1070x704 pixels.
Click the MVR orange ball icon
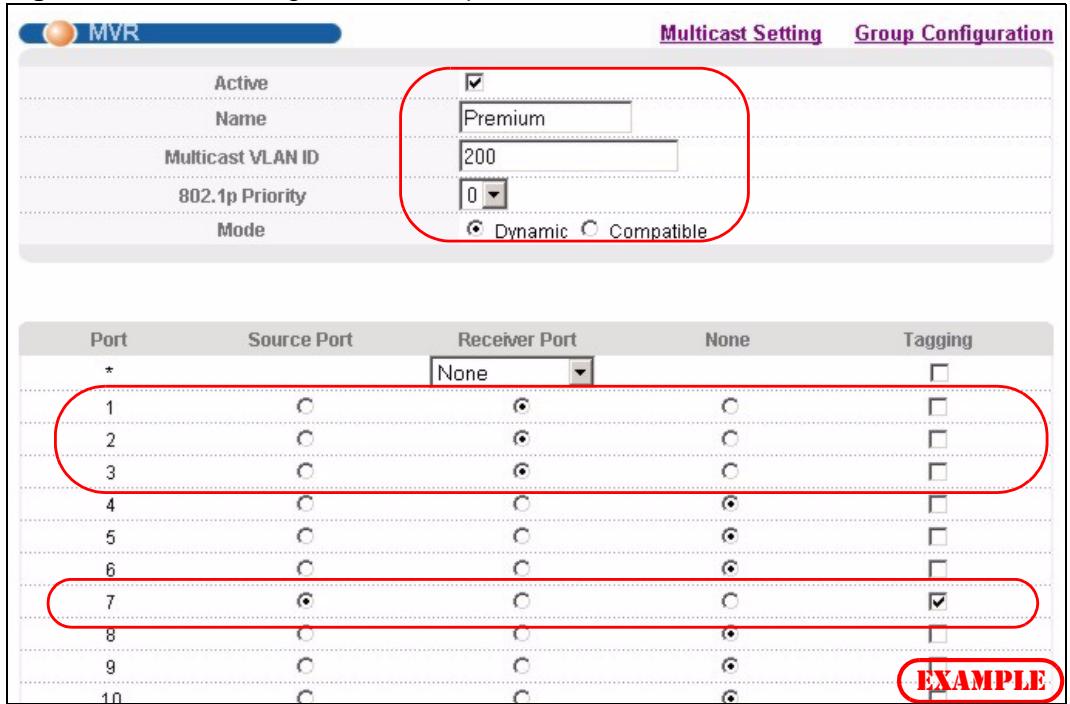point(61,34)
